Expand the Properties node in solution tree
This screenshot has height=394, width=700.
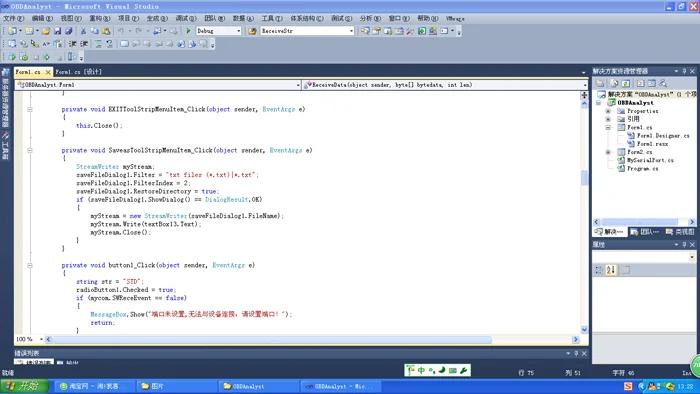(608, 111)
